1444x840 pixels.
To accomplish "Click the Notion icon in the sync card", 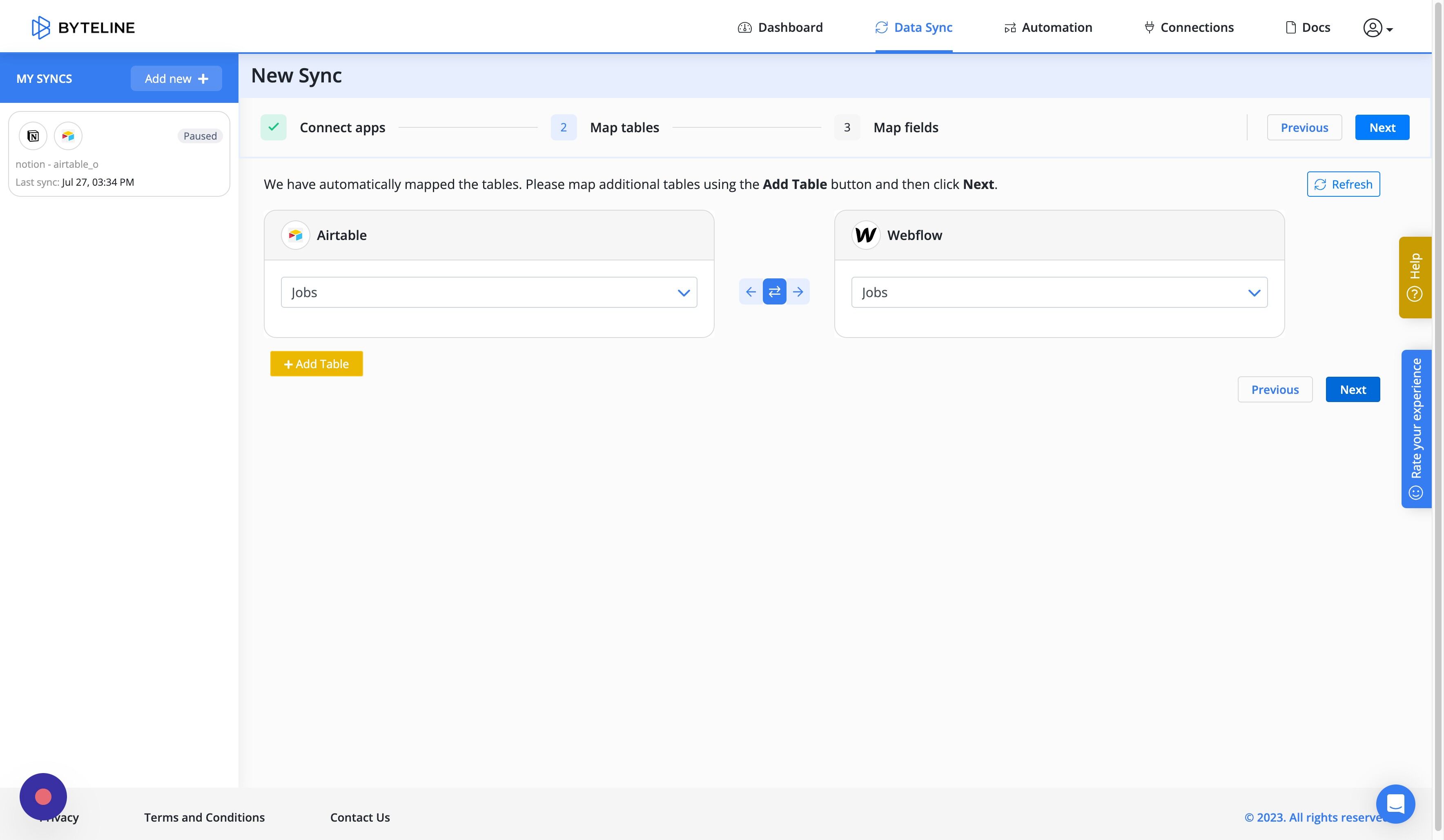I will 33,136.
